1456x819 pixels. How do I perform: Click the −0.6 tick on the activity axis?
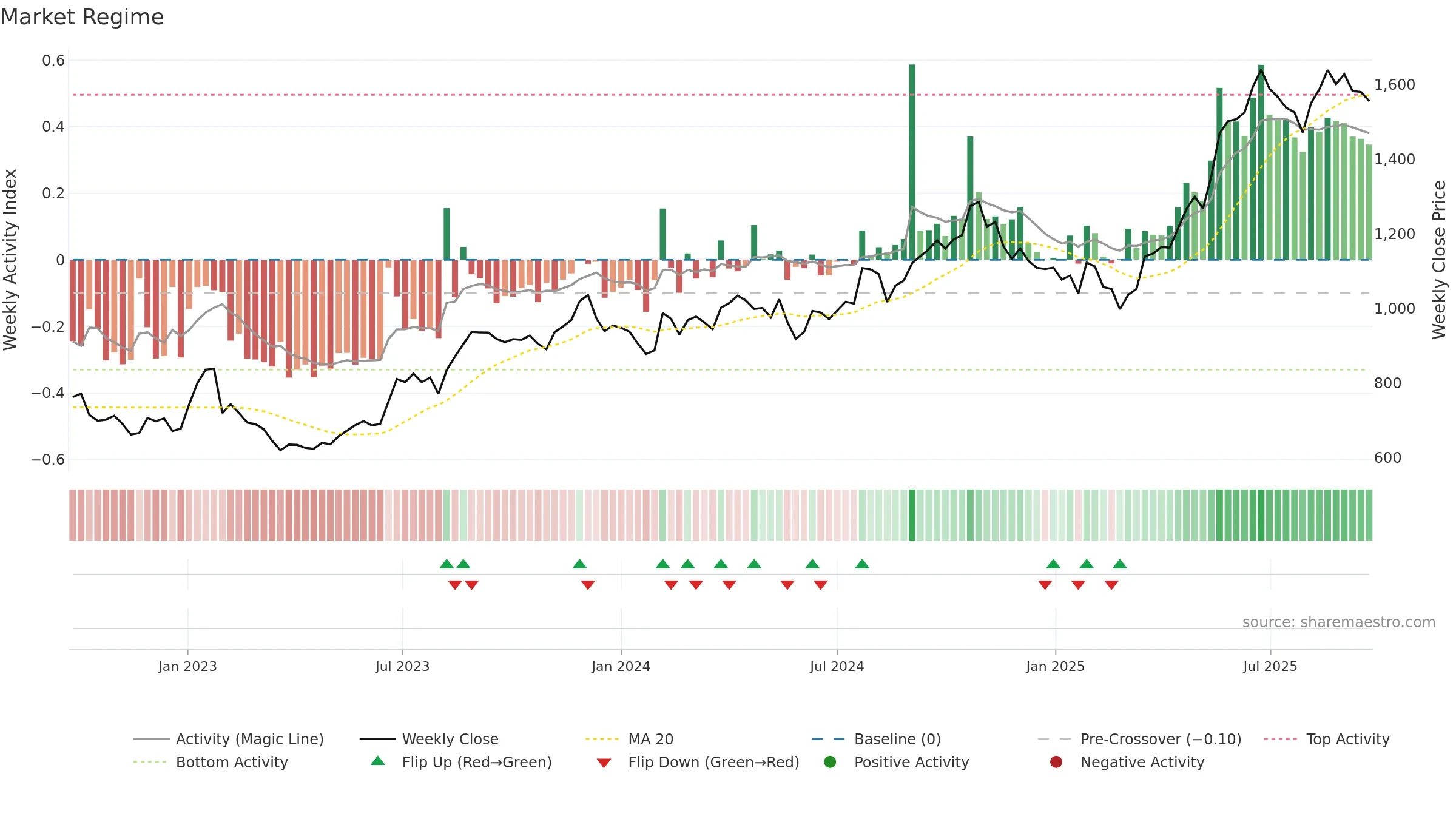point(48,460)
